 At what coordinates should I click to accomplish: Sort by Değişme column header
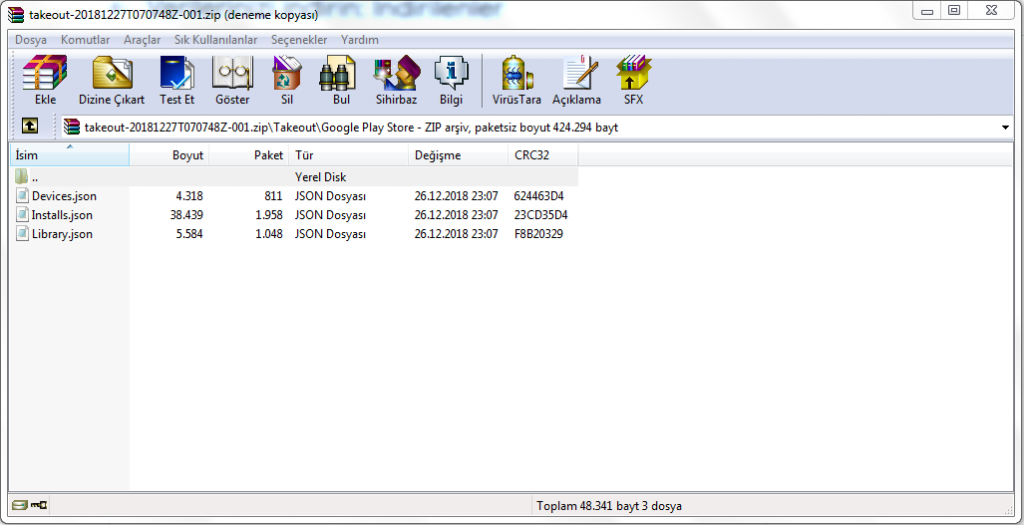coord(458,155)
